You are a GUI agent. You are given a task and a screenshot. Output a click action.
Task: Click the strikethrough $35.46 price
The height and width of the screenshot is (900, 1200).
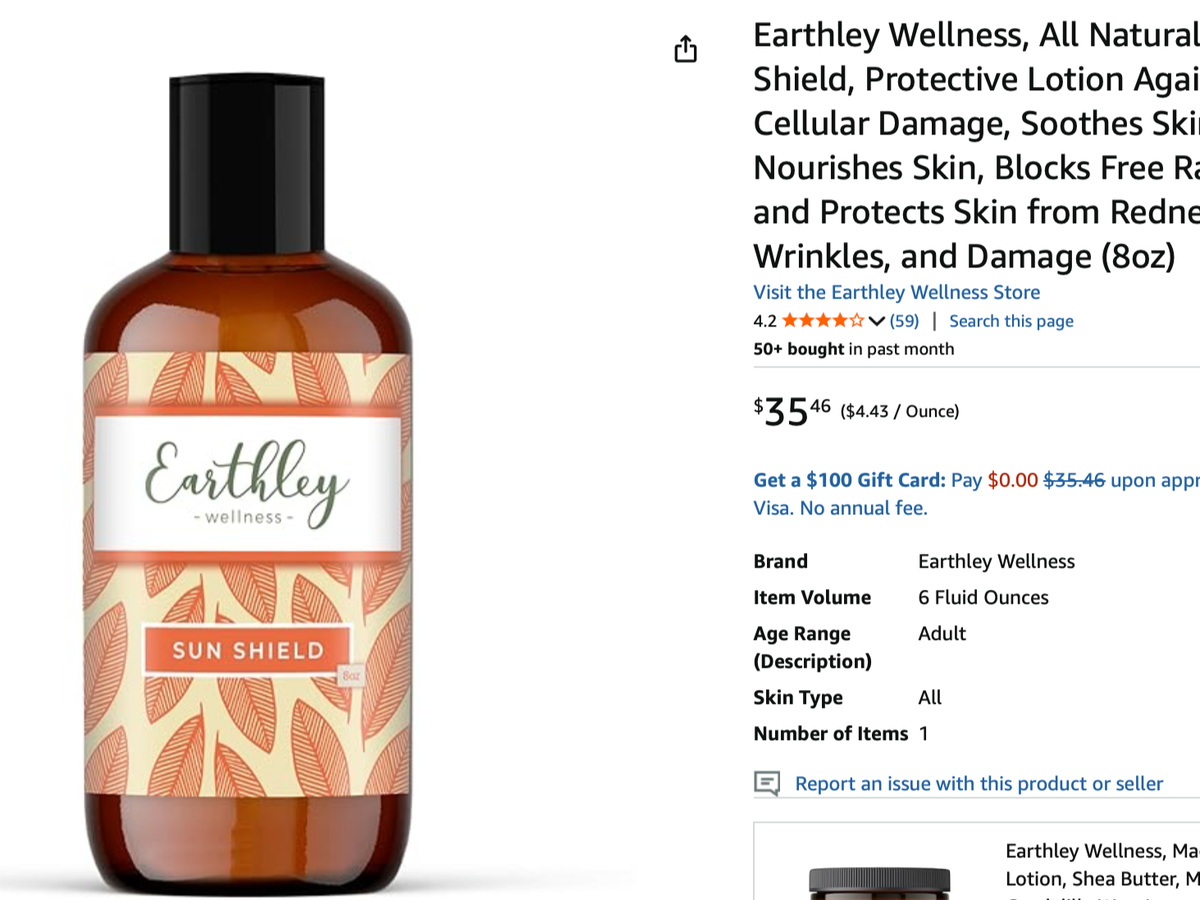point(1074,480)
